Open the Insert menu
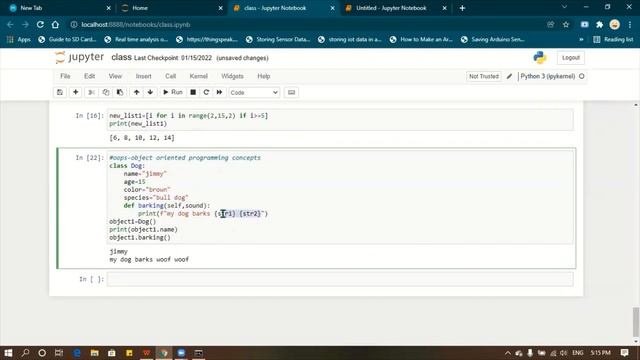The height and width of the screenshot is (360, 640). [143, 76]
